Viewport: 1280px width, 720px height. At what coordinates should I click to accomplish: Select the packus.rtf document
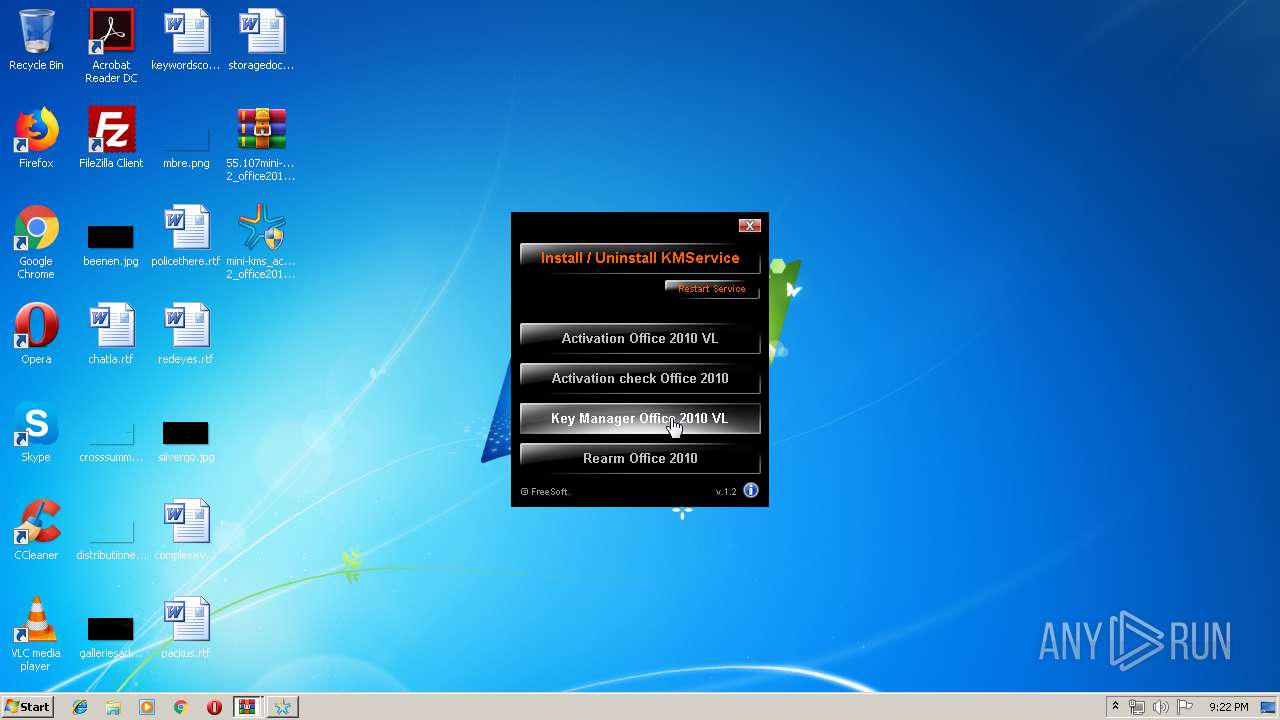point(186,628)
